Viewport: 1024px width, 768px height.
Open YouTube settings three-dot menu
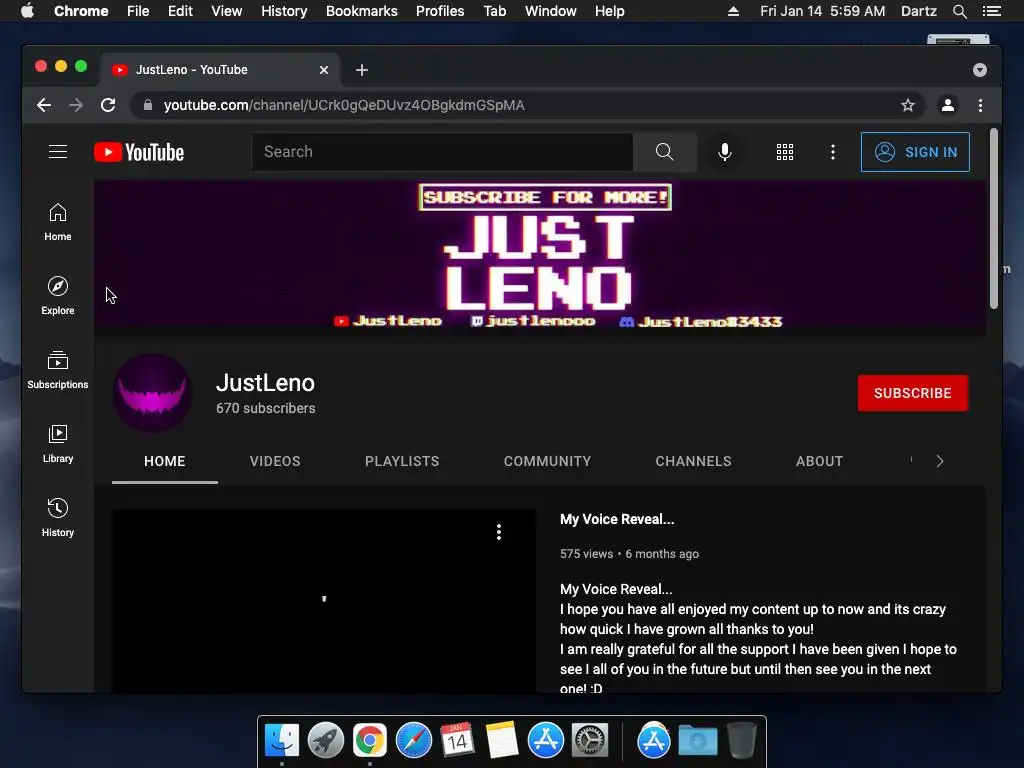tap(832, 152)
